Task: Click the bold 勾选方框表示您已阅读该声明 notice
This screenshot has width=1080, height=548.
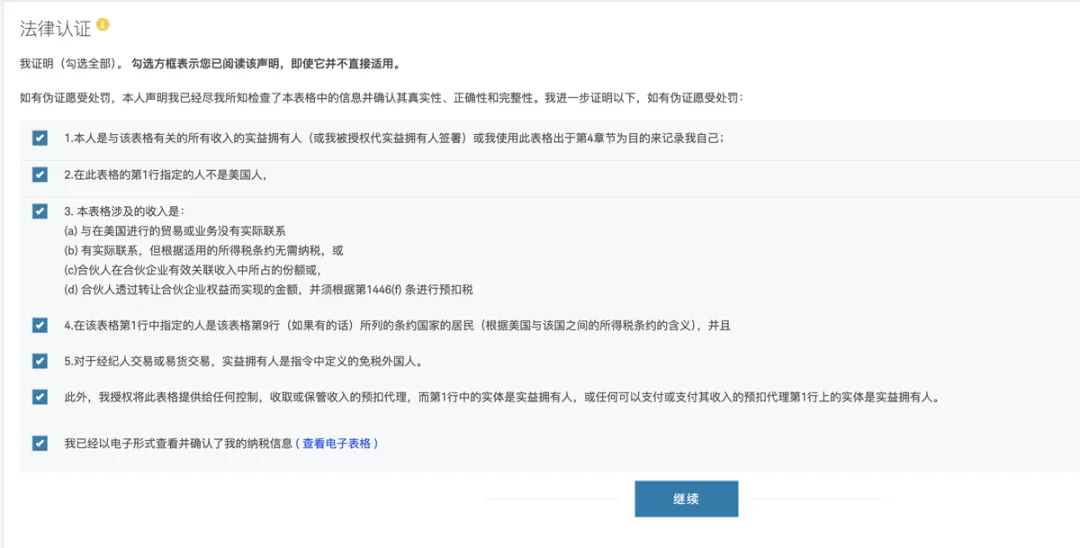Action: pyautogui.click(x=265, y=64)
